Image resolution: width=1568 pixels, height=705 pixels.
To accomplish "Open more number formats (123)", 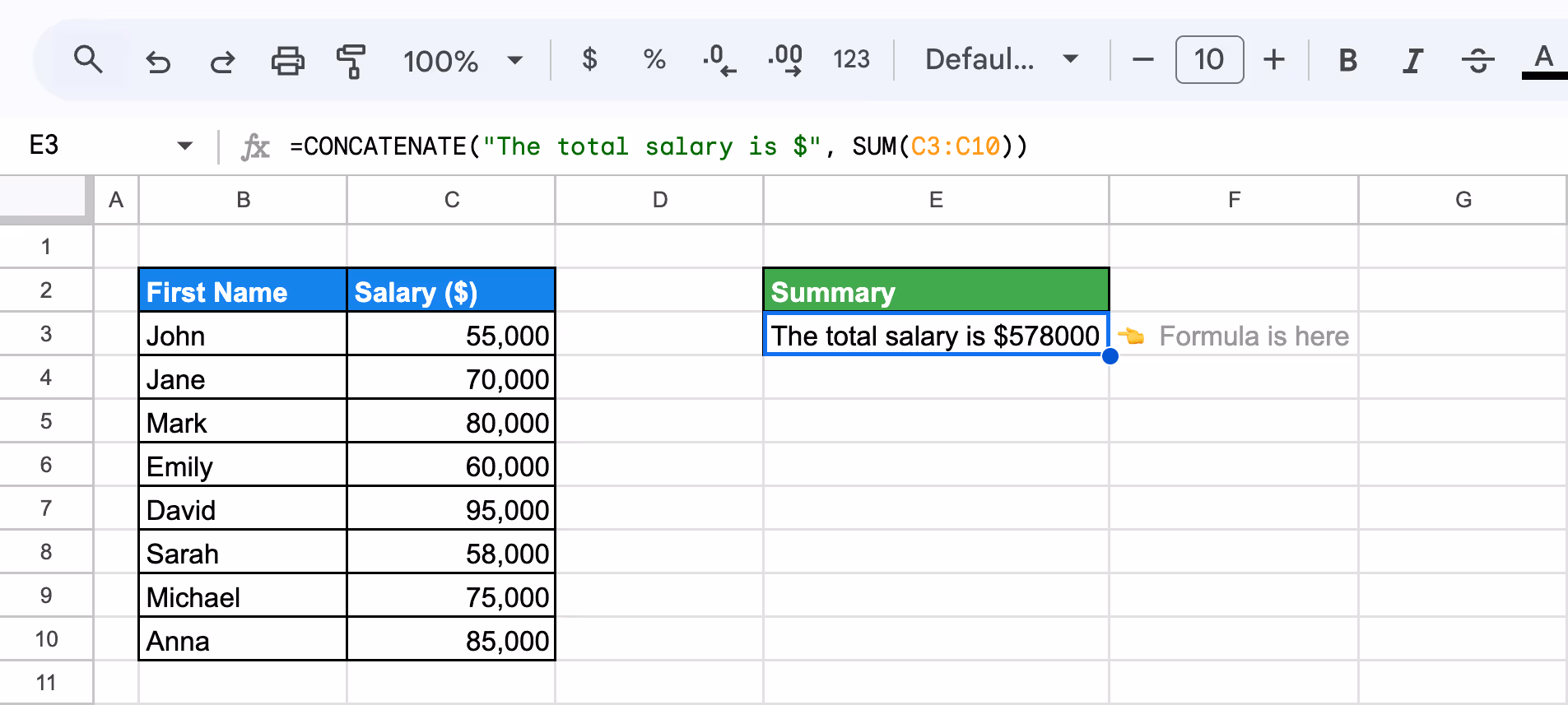I will point(851,59).
